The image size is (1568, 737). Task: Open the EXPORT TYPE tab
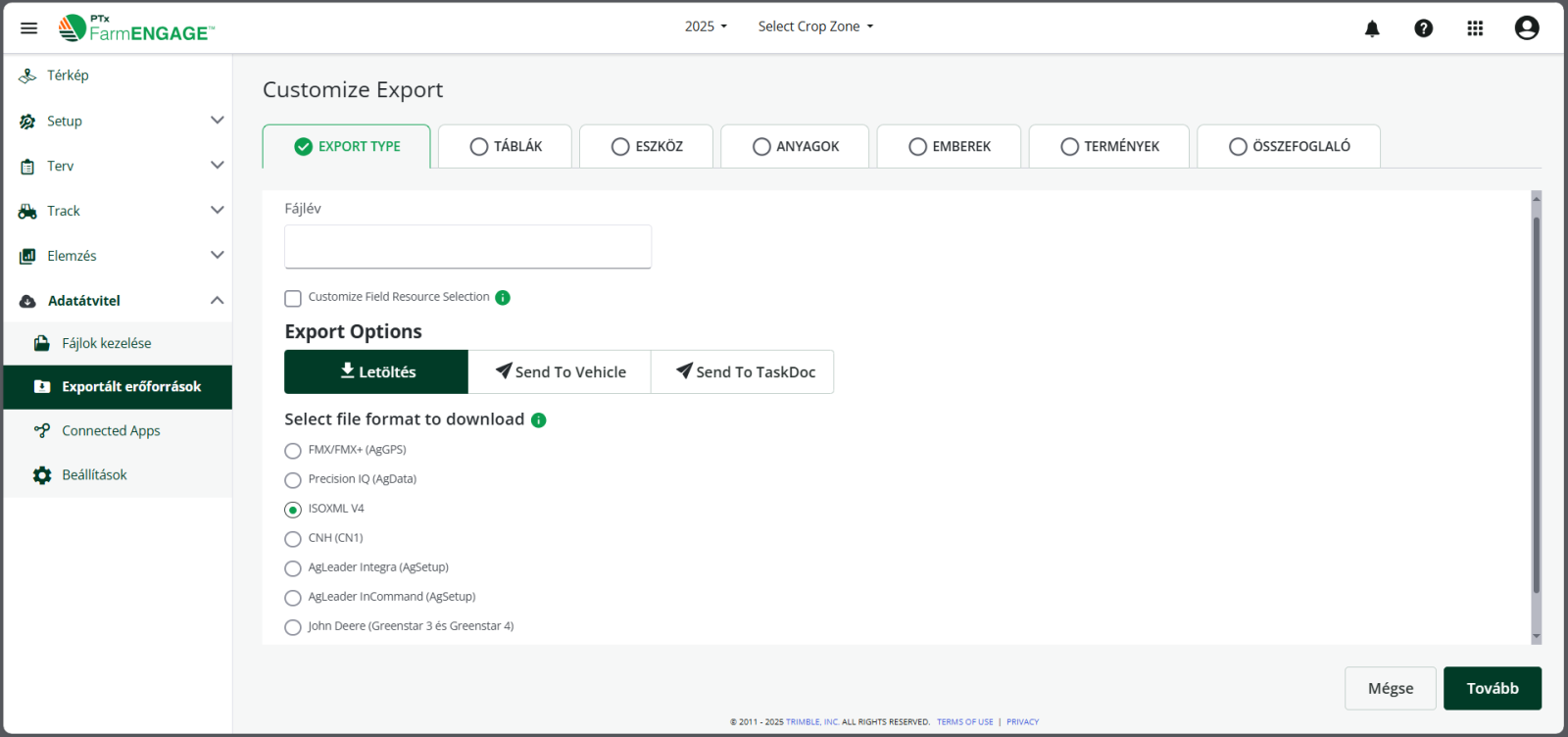(x=347, y=146)
